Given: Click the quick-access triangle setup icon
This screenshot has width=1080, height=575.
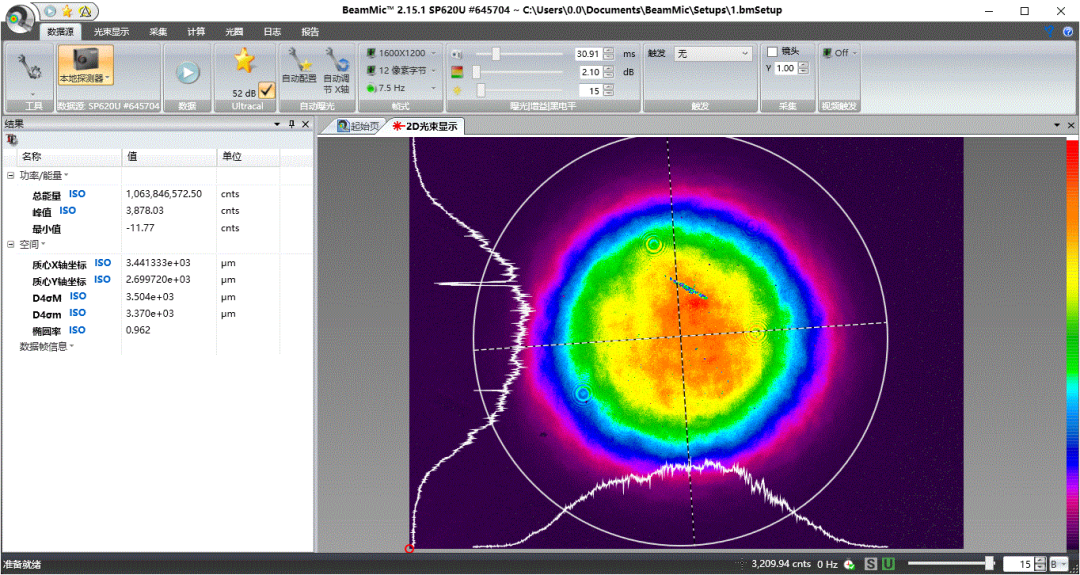Looking at the screenshot, I should (x=84, y=10).
